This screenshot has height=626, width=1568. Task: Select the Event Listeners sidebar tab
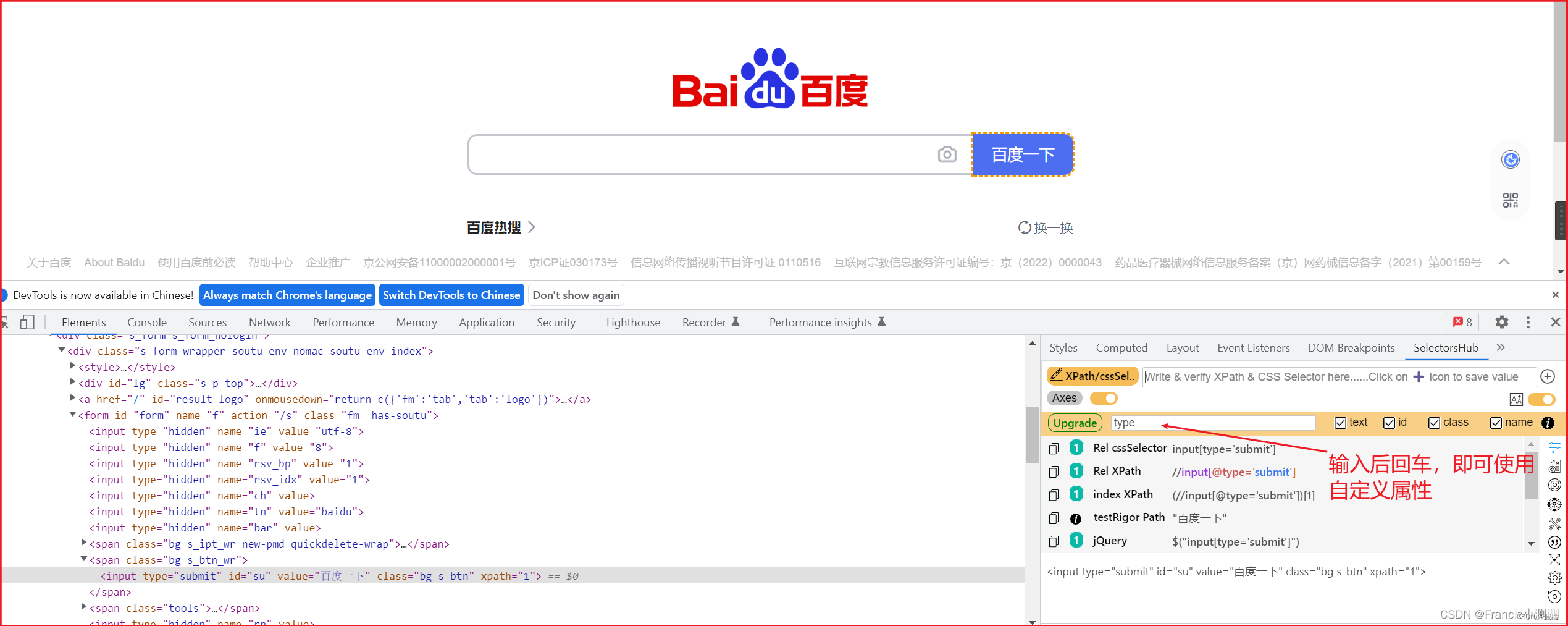click(1254, 348)
